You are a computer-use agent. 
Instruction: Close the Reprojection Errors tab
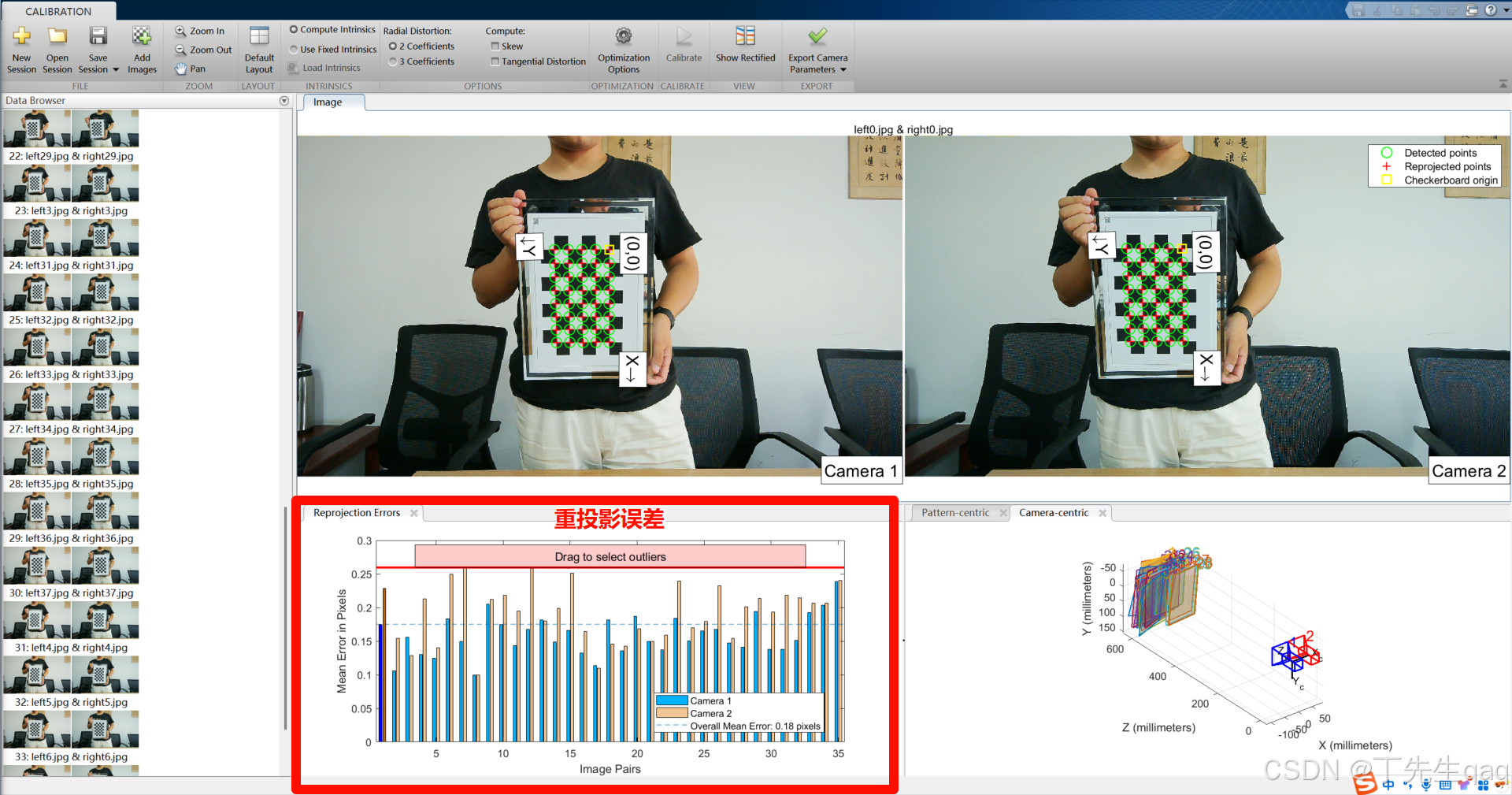[414, 513]
